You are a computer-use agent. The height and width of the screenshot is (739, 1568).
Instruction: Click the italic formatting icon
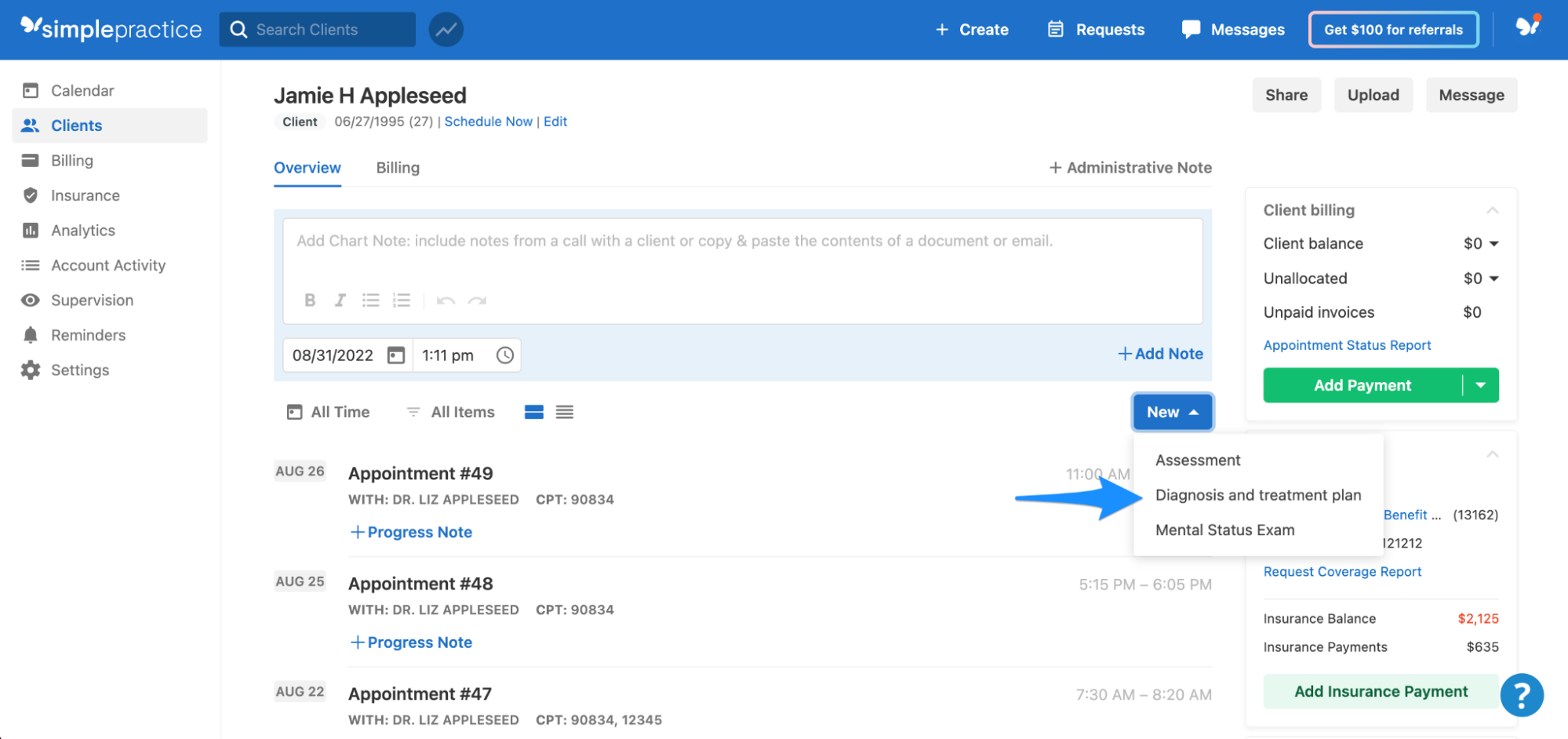point(340,300)
